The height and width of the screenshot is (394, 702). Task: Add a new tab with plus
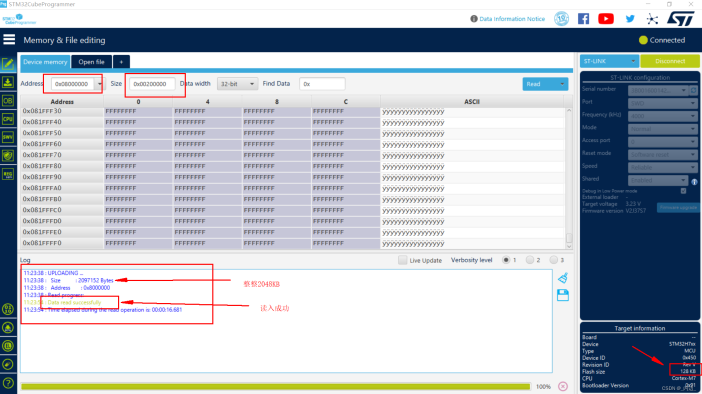(121, 62)
